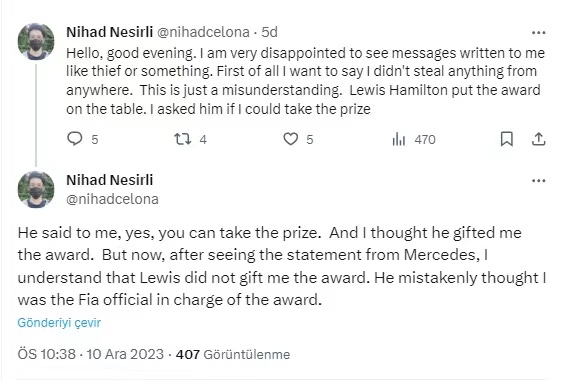The image size is (561, 380).
Task: Open Nihad Nesirli name in first tweet
Action: point(109,32)
